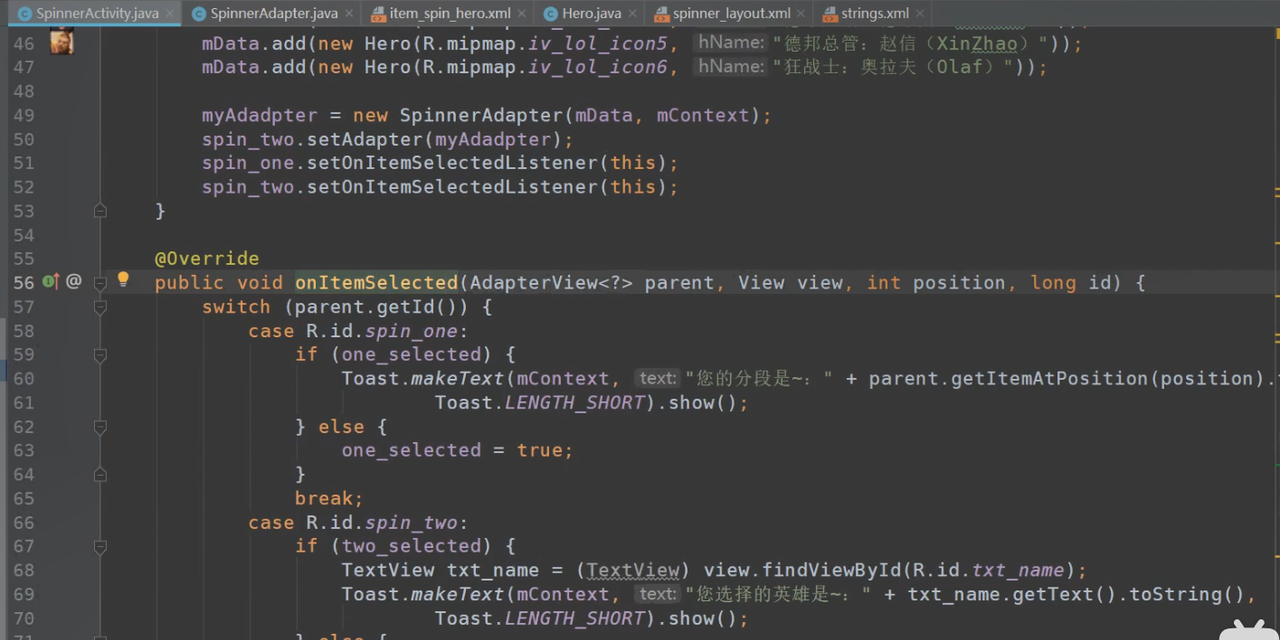Click the XML file icon on strings.xml tab
This screenshot has height=640, width=1280.
coord(830,14)
